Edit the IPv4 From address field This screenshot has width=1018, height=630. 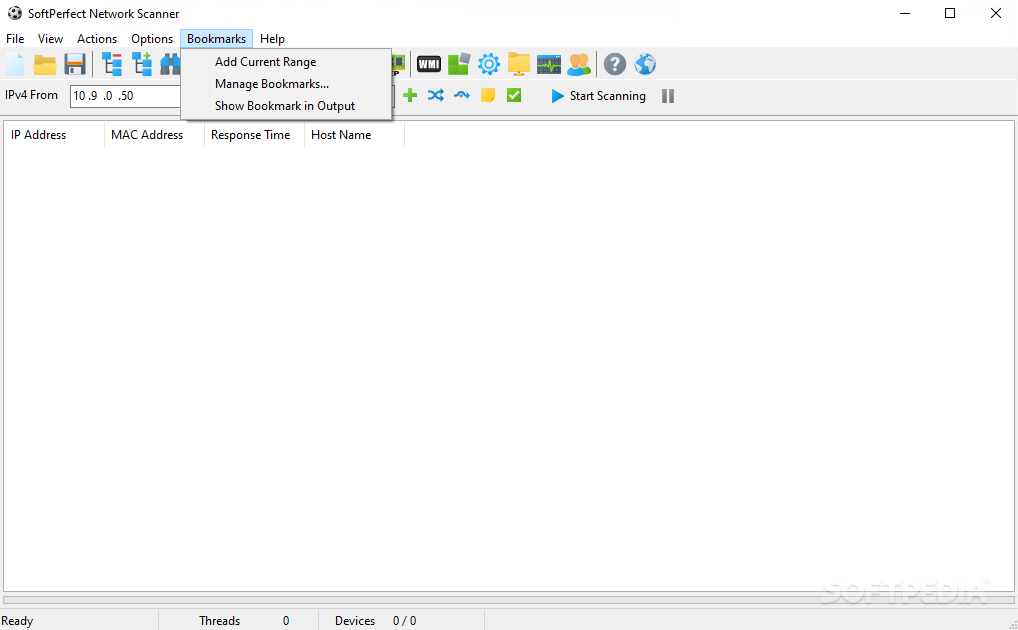(x=125, y=96)
